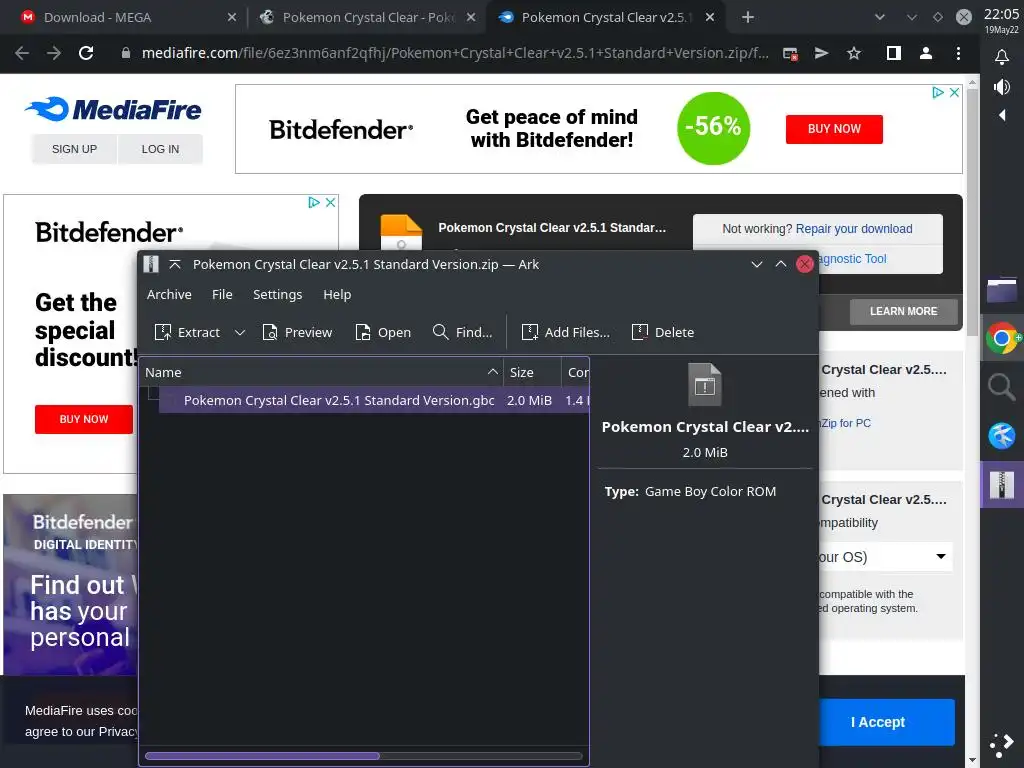1024x768 pixels.
Task: Sort archive list by Name column
Action: click(321, 372)
